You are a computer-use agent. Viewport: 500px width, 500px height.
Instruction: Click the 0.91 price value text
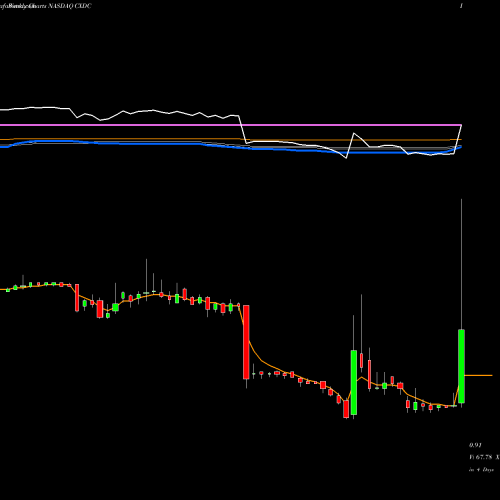click(x=475, y=445)
